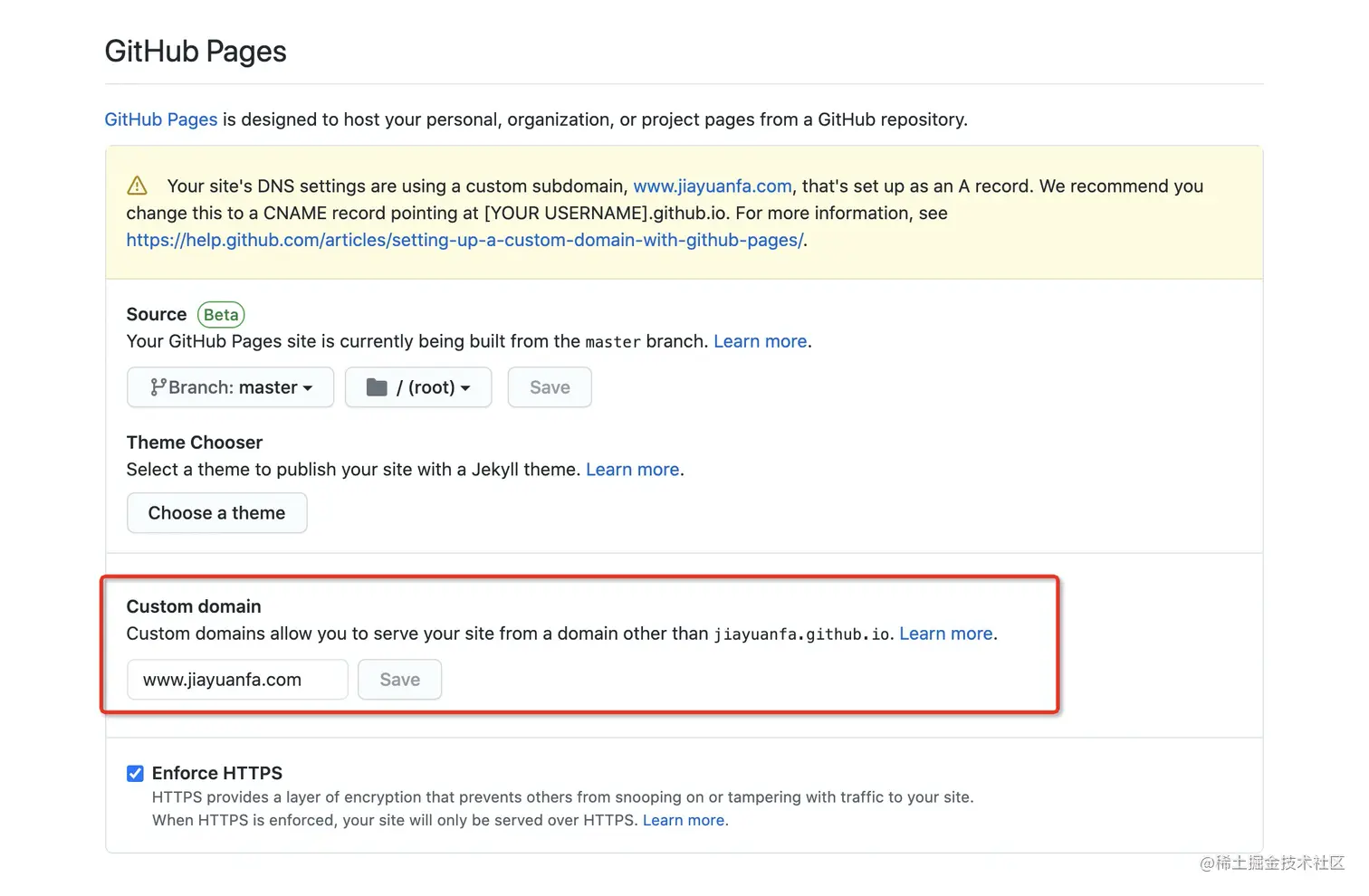This screenshot has height=896, width=1369.
Task: Open the help.github.com custom domain article link
Action: (x=464, y=240)
